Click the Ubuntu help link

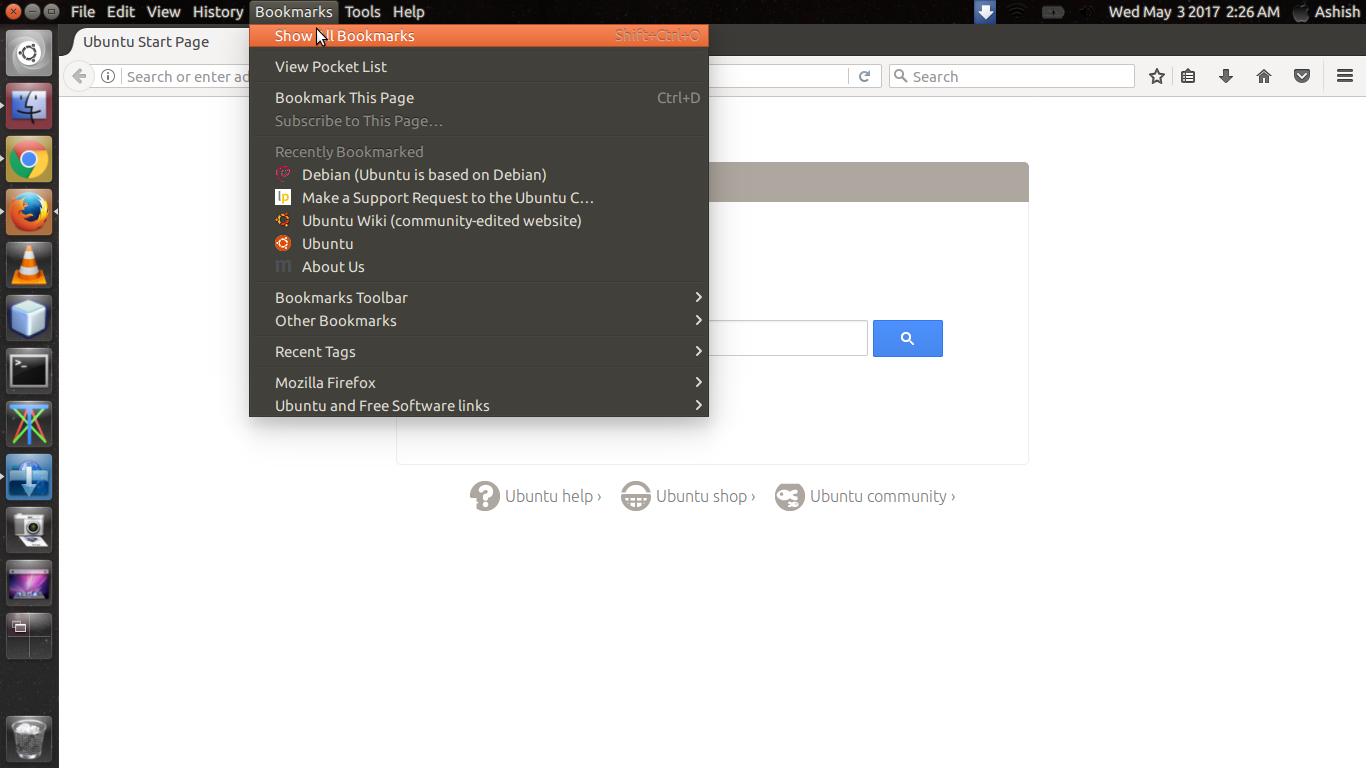[536, 496]
